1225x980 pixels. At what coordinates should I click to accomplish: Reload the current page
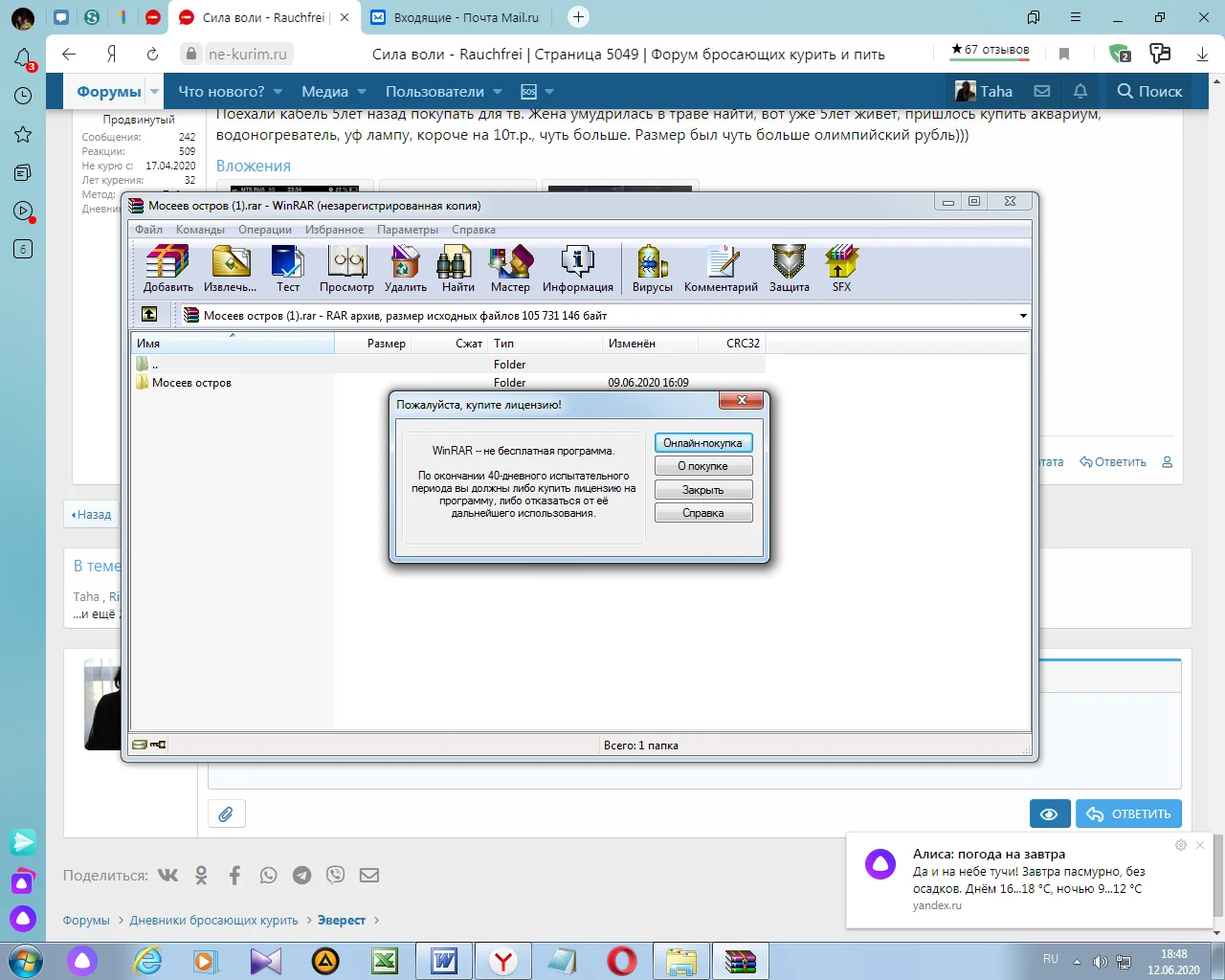pos(152,55)
